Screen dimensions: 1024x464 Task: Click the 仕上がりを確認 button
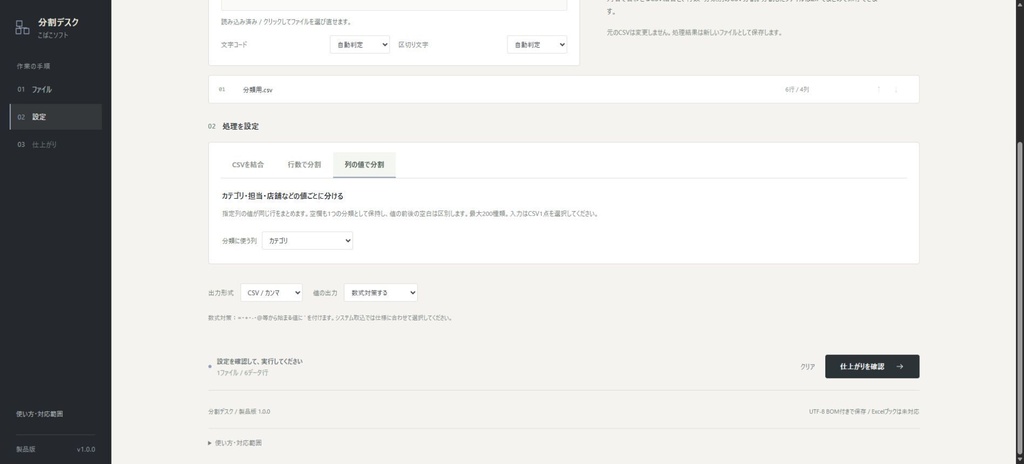(x=872, y=367)
